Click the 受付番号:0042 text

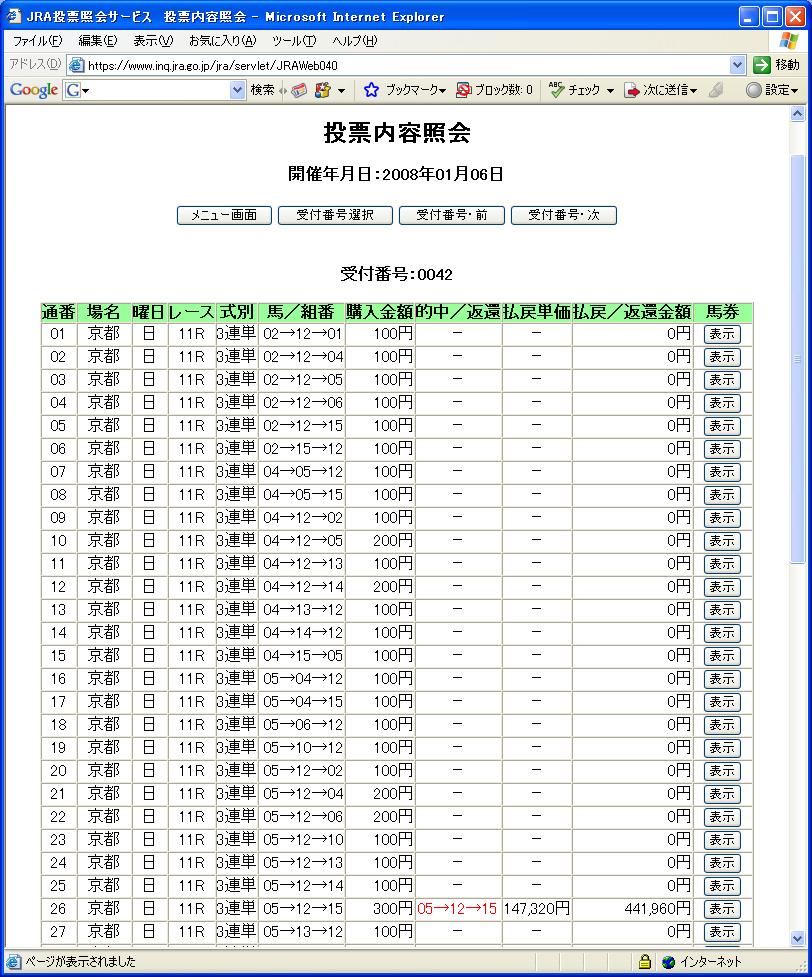tap(396, 274)
